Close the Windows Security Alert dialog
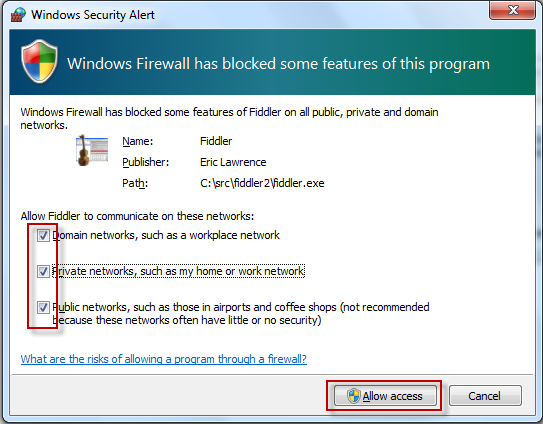 tap(512, 10)
